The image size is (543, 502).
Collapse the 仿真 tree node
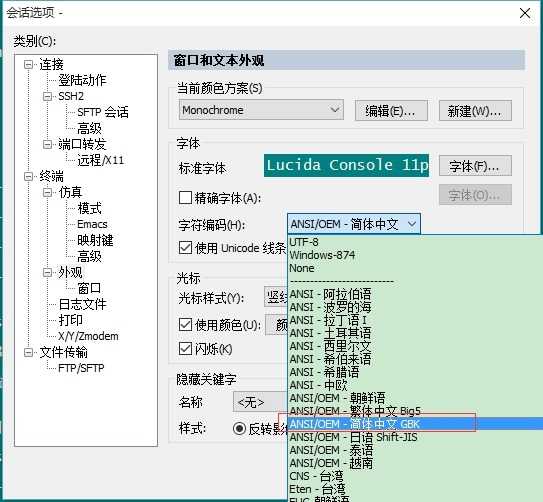coord(47,192)
